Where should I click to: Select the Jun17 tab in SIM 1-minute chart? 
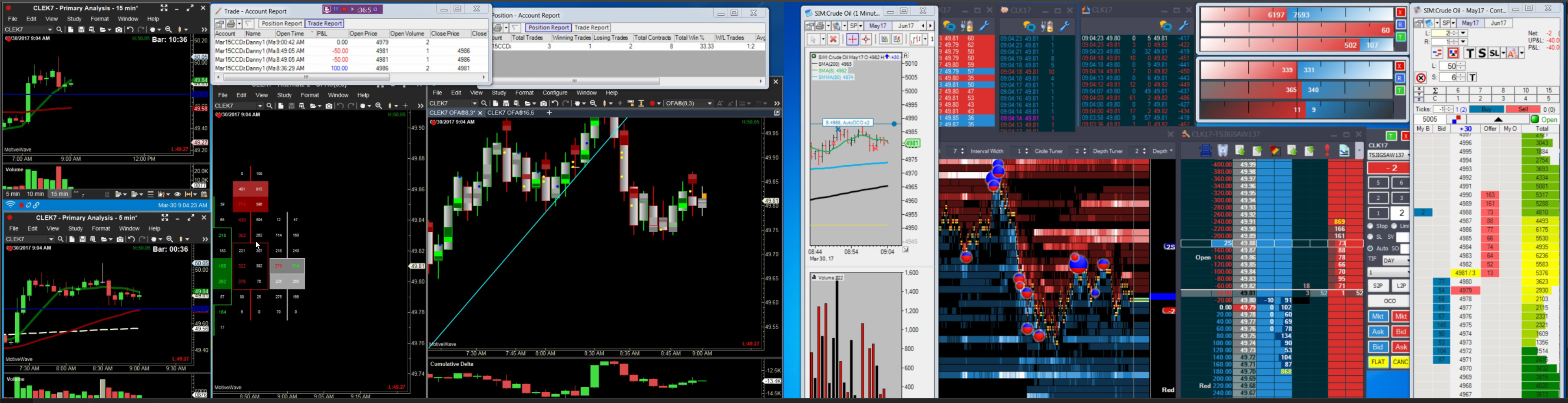[906, 26]
